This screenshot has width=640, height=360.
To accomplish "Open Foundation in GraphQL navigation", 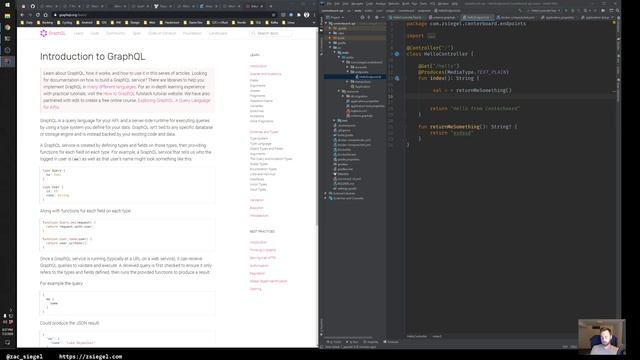I will [192, 33].
